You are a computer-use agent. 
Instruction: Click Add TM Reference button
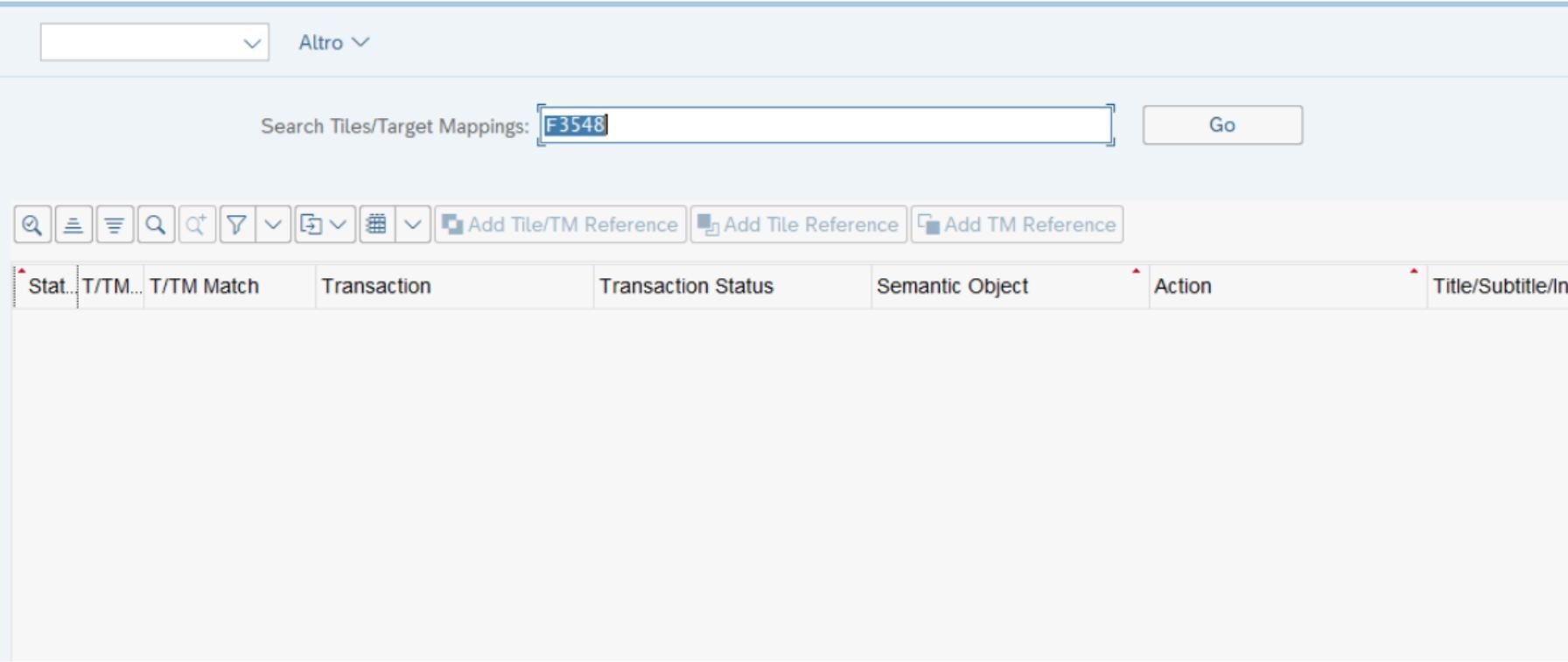1017,225
